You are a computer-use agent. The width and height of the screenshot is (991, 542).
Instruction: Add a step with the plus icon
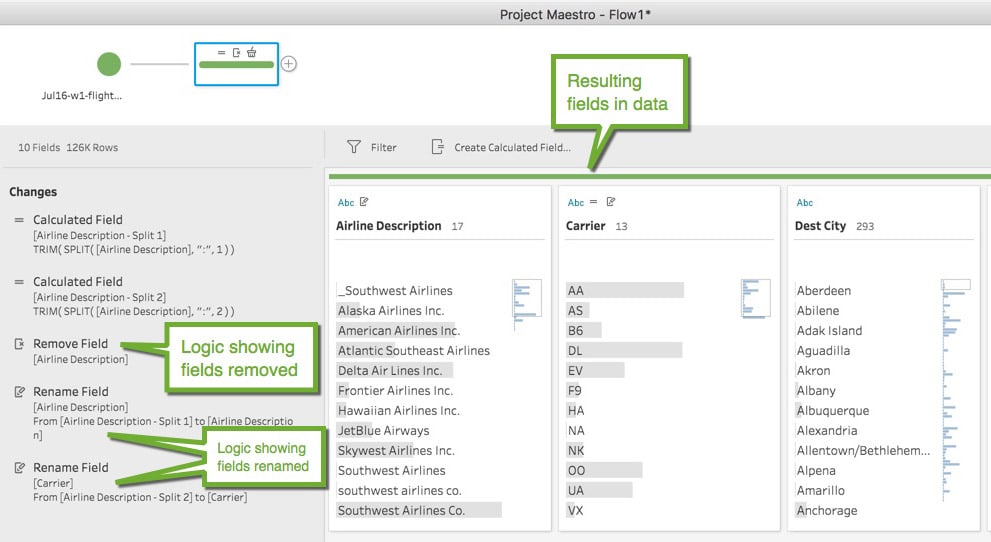[x=289, y=64]
